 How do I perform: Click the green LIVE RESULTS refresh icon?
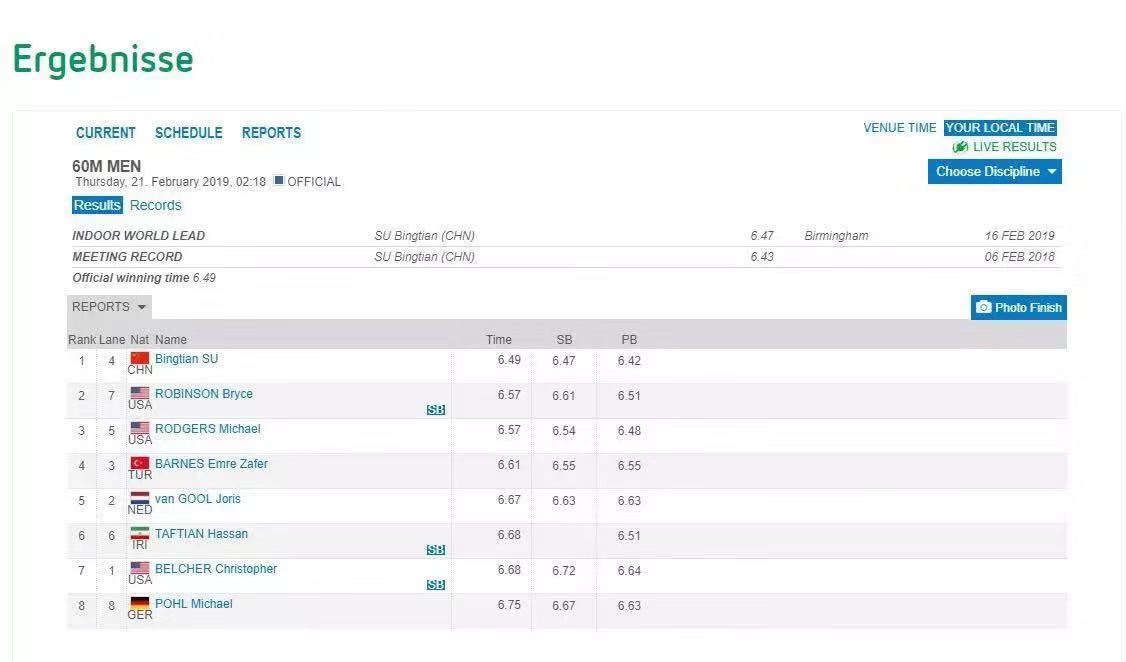click(x=960, y=147)
